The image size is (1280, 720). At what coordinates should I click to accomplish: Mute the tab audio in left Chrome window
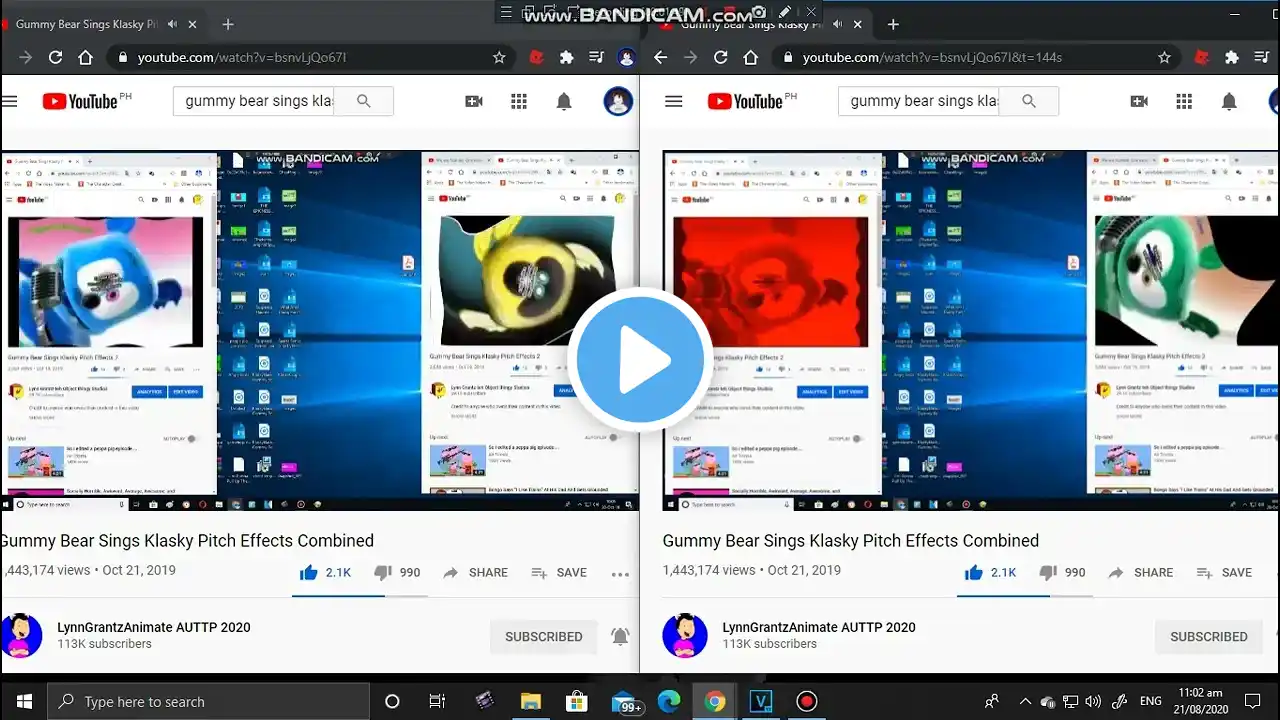pyautogui.click(x=173, y=24)
